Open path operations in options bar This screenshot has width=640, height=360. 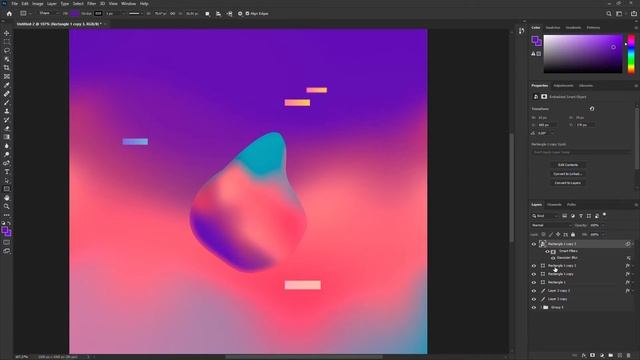pyautogui.click(x=207, y=13)
